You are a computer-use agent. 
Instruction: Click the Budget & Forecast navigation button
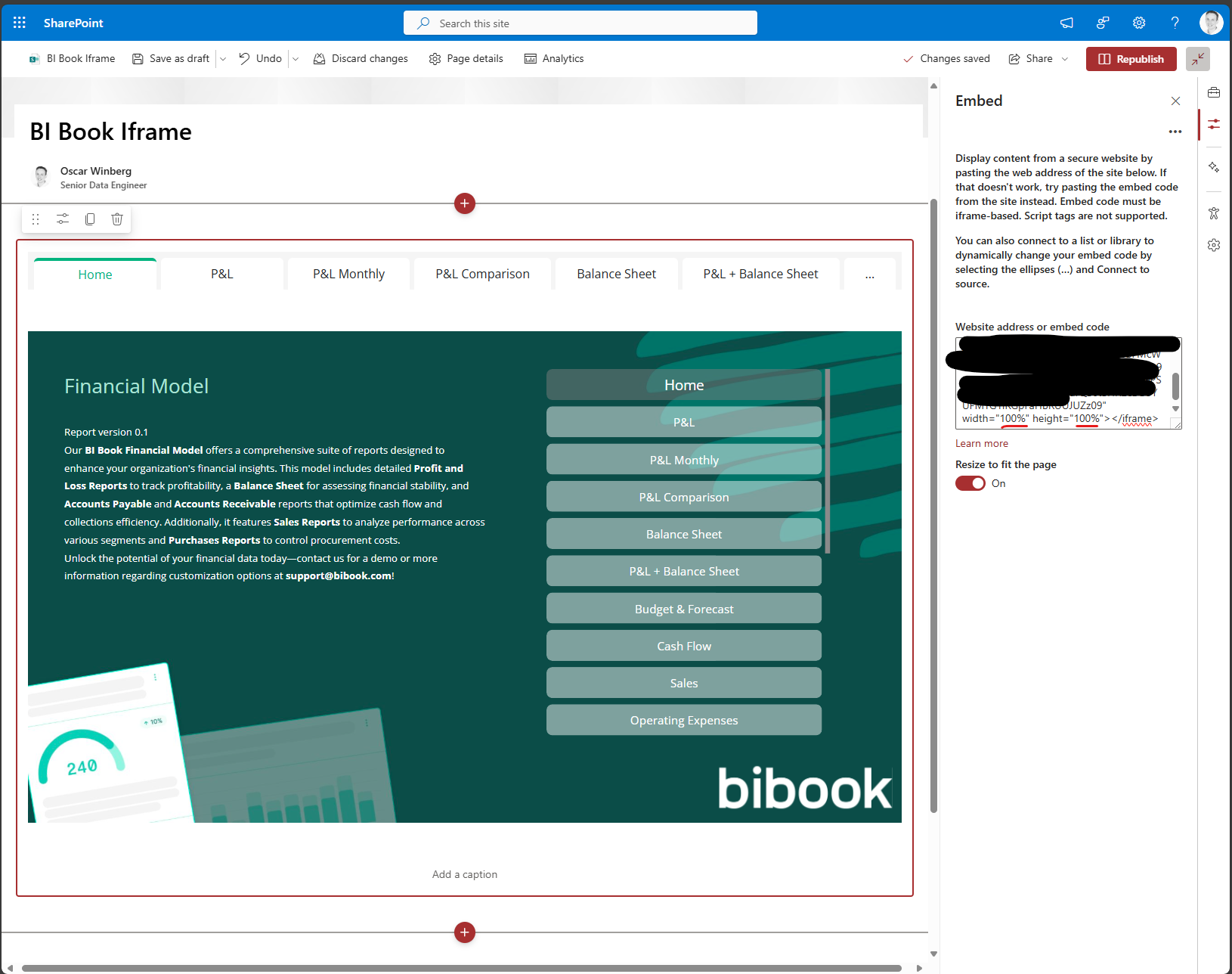tap(684, 609)
